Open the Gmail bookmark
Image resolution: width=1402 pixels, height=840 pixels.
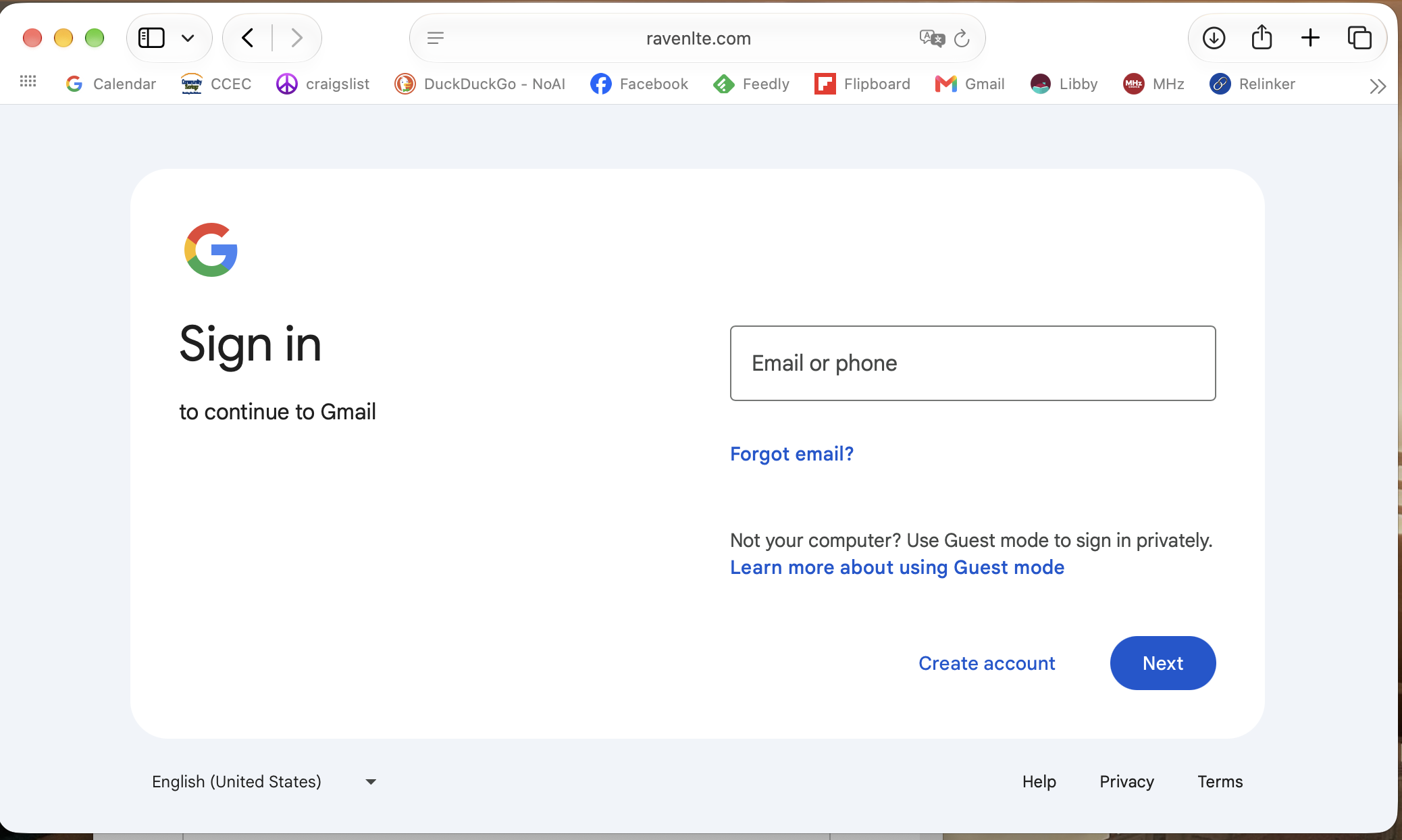[970, 84]
